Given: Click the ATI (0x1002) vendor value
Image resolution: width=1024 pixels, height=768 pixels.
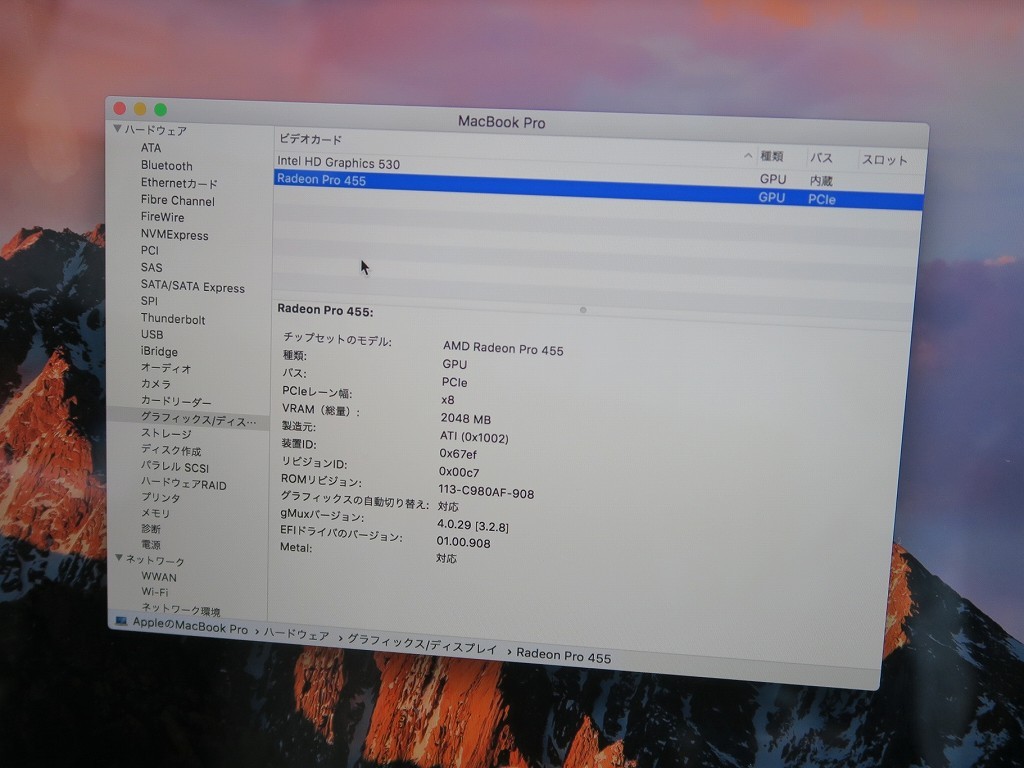Looking at the screenshot, I should coord(474,437).
